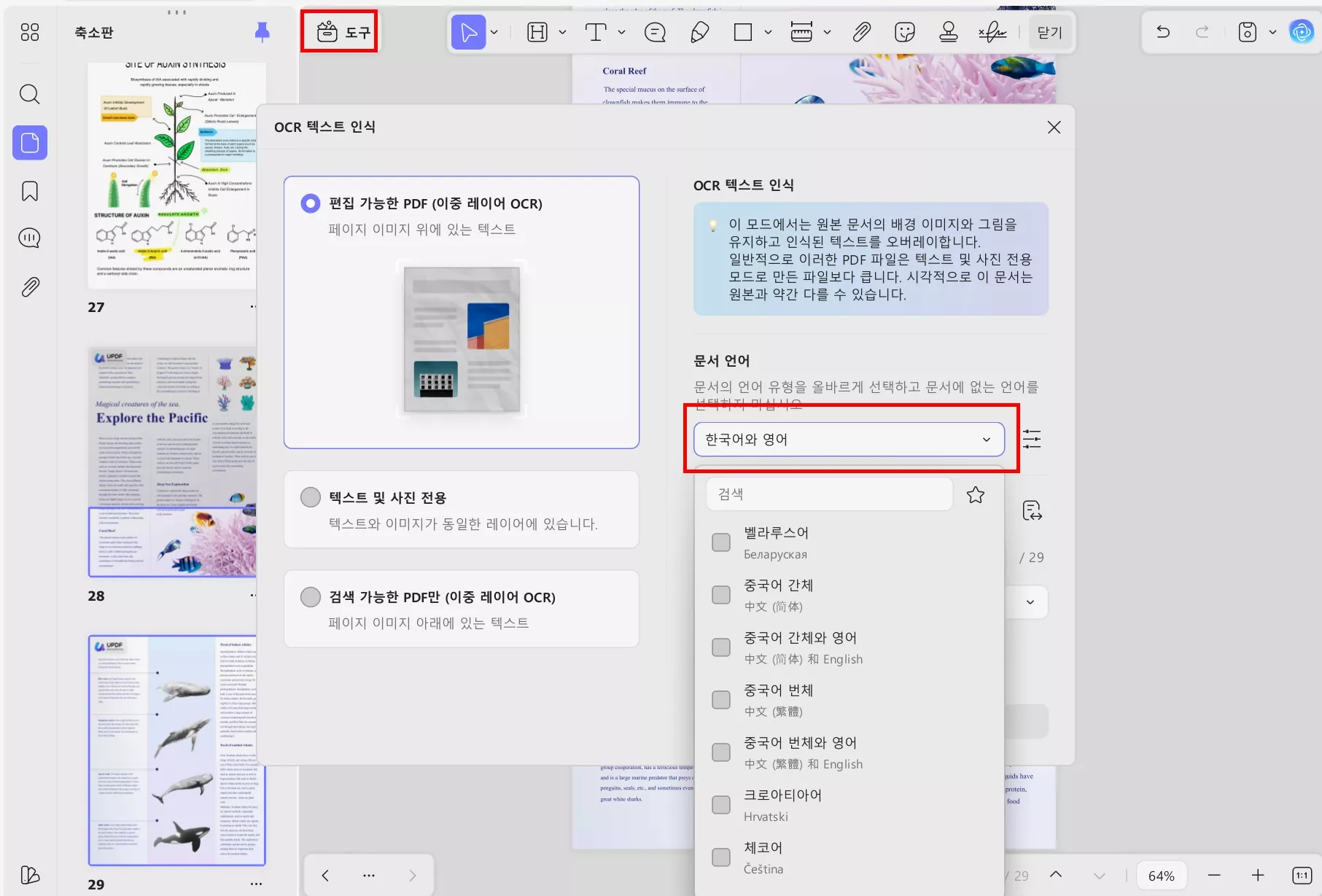Select the signature tool

click(x=993, y=32)
